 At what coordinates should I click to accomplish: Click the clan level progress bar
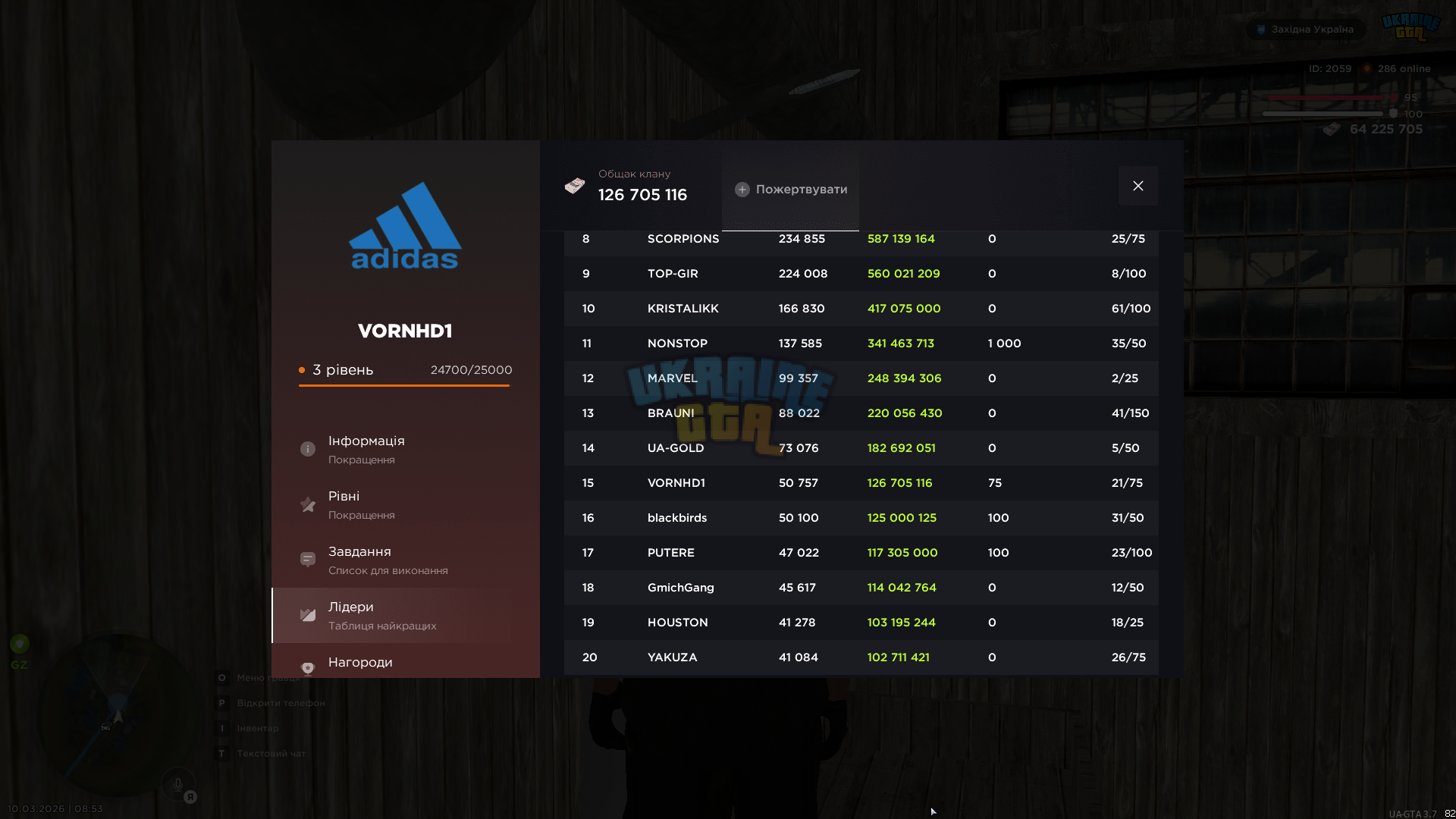404,385
